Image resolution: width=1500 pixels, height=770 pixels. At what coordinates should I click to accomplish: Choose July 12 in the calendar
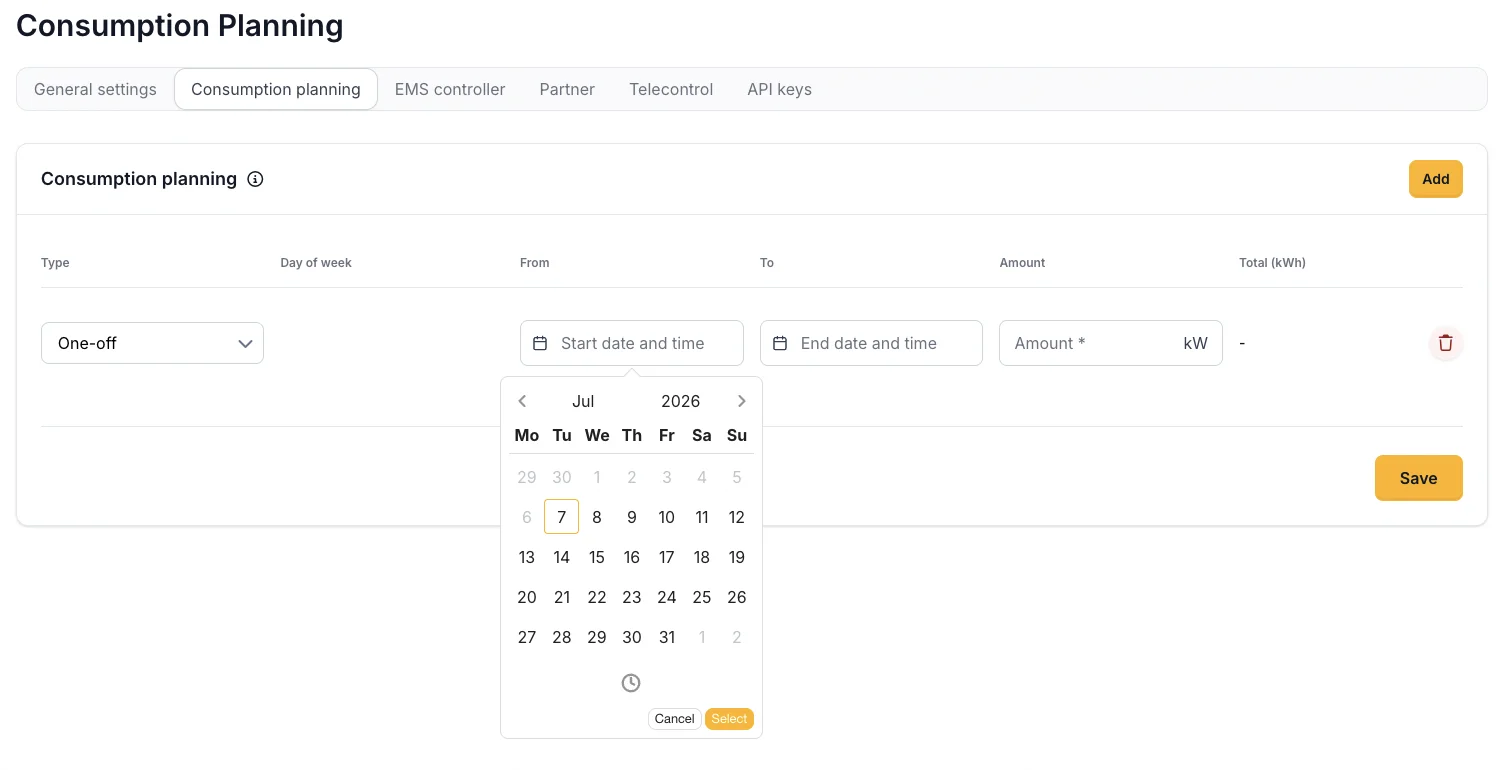click(737, 517)
